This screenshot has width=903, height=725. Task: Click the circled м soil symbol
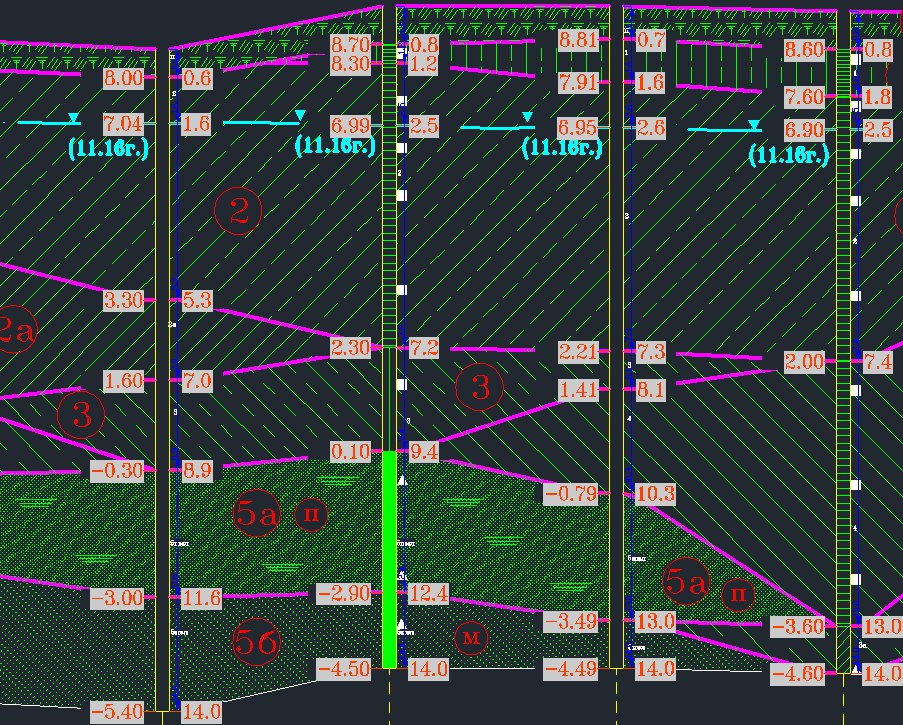click(470, 636)
